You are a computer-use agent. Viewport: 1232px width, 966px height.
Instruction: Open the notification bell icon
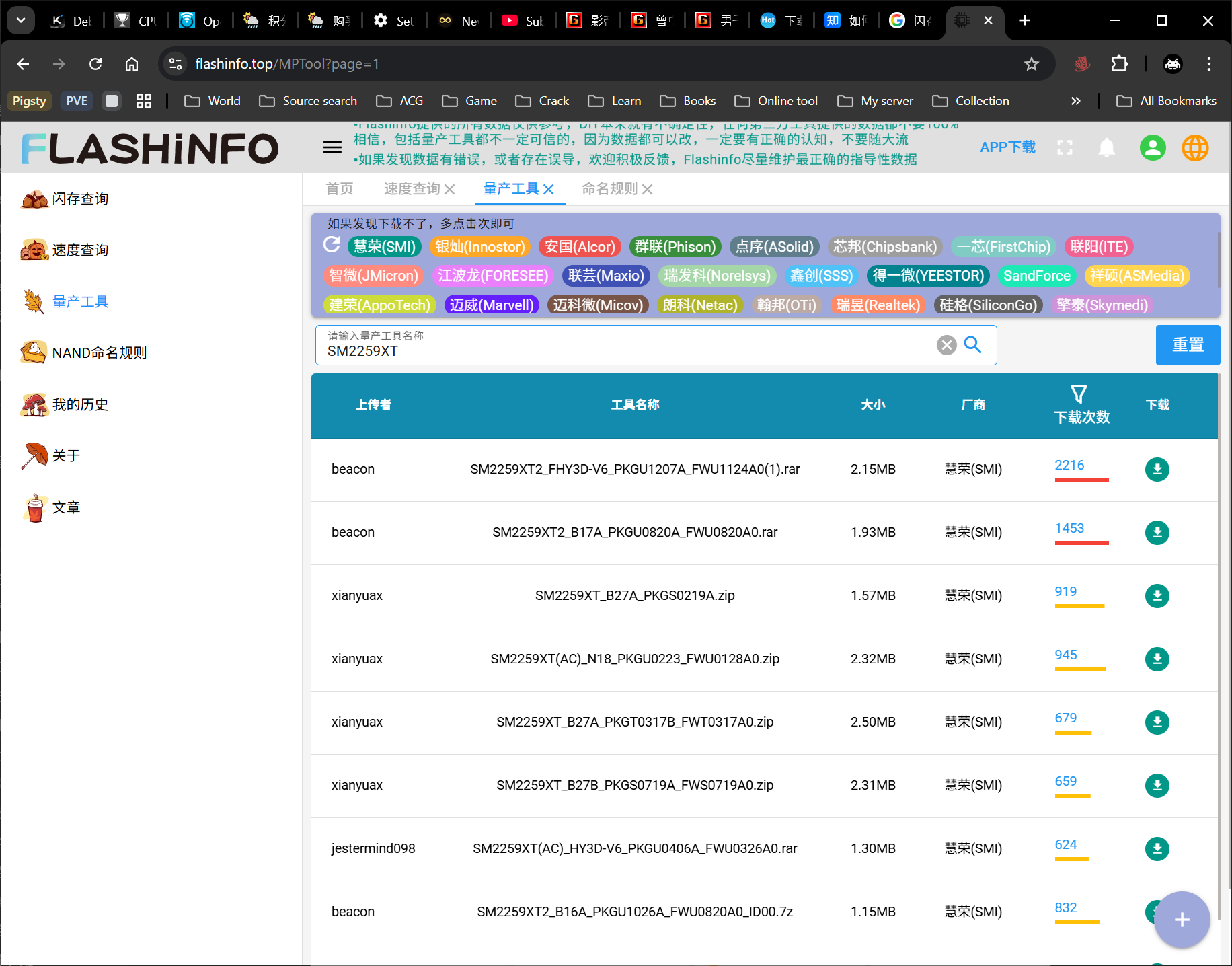pos(1107,147)
